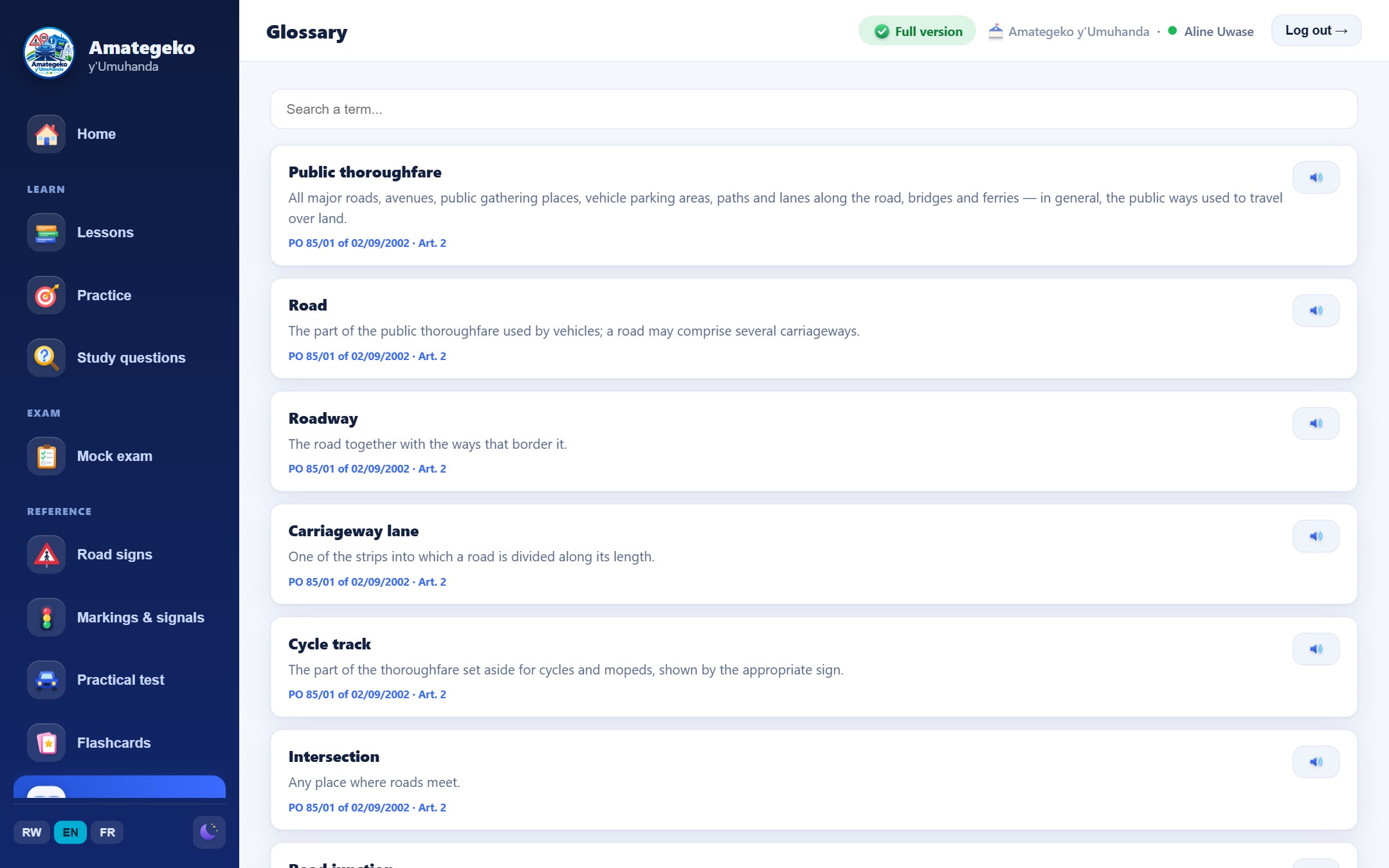The image size is (1389, 868).
Task: Toggle dark mode moon icon
Action: pyautogui.click(x=209, y=833)
